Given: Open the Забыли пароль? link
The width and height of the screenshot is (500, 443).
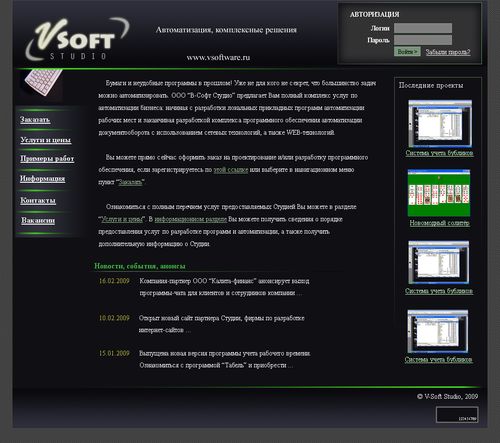Looking at the screenshot, I should (x=448, y=52).
